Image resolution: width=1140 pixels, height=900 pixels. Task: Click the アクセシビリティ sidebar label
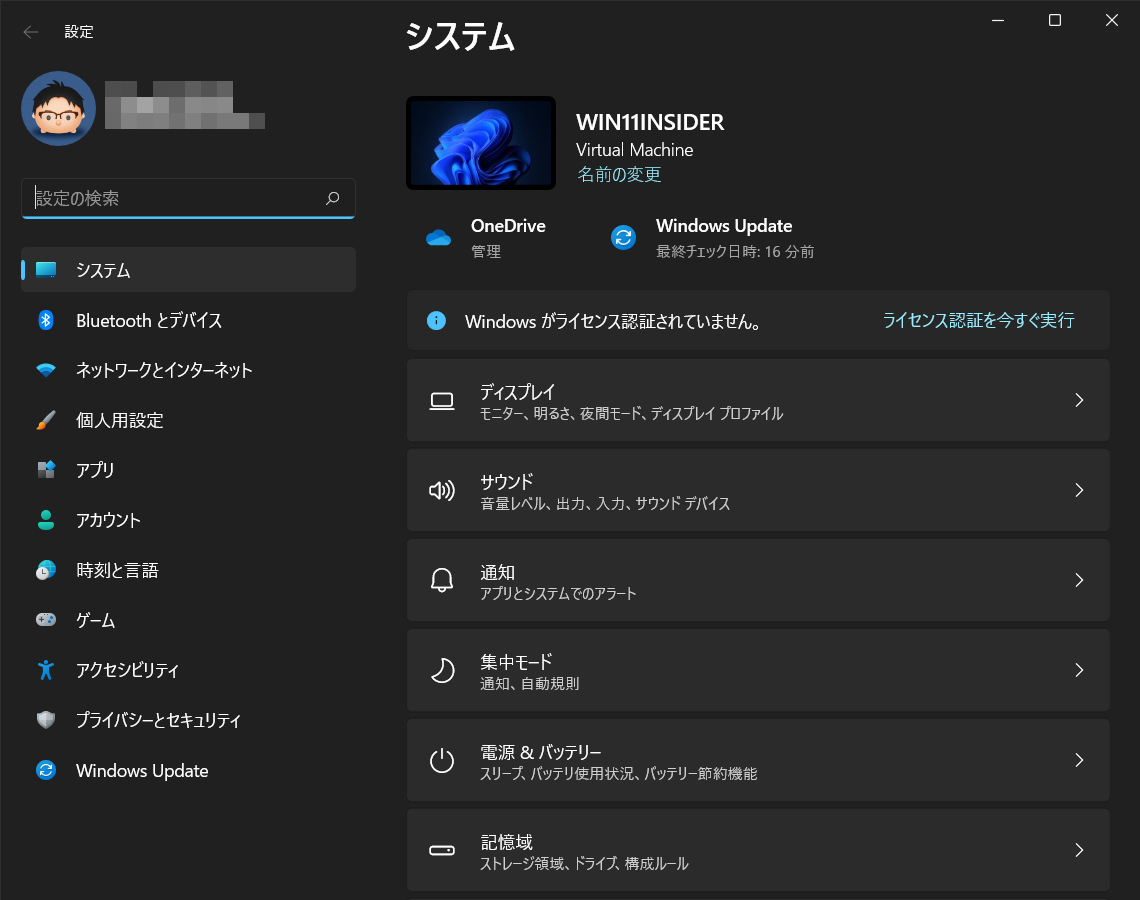(127, 670)
